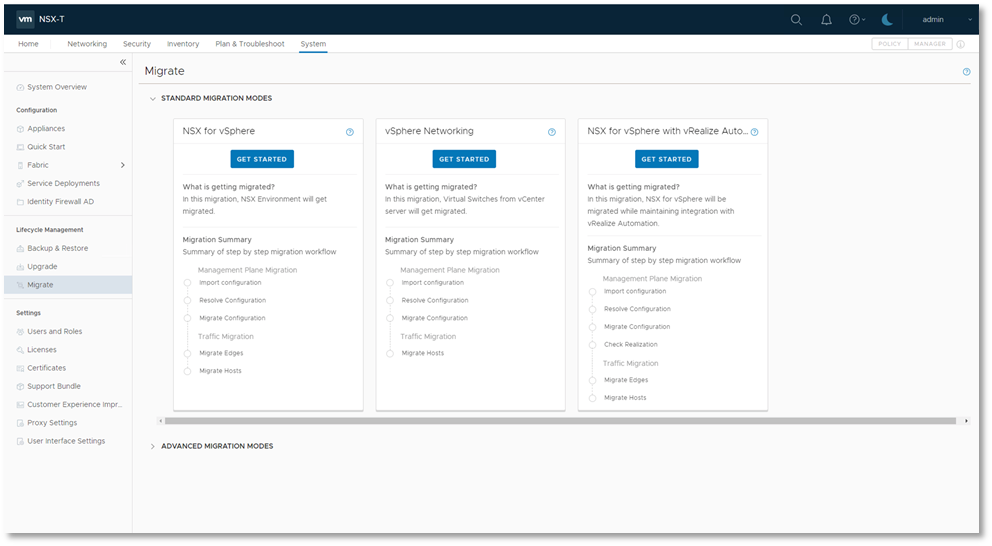Viewport: 992px width, 546px height.
Task: Click the Proxy Settings icon
Action: click(20, 423)
